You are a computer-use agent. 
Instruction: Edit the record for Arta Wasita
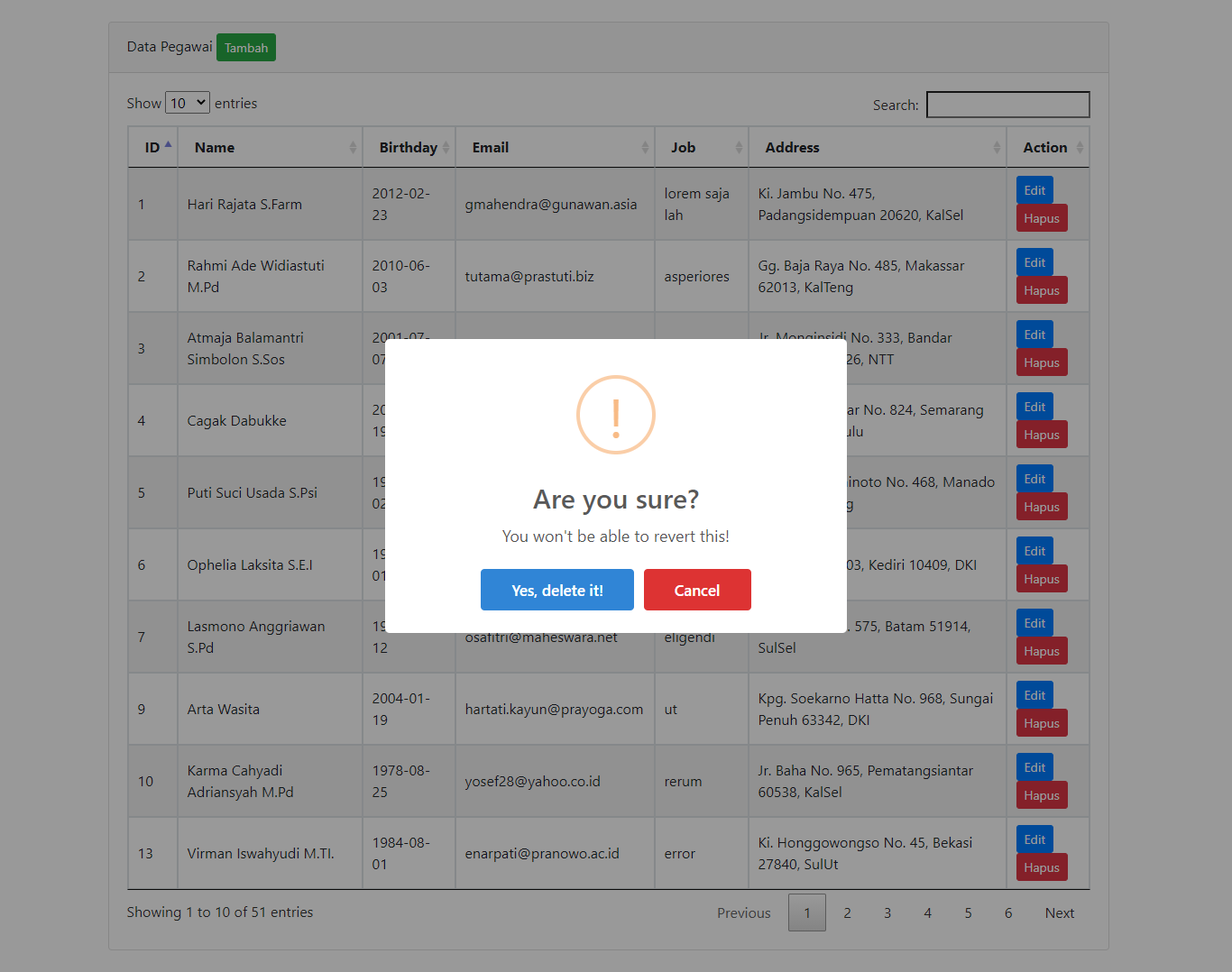pos(1034,694)
